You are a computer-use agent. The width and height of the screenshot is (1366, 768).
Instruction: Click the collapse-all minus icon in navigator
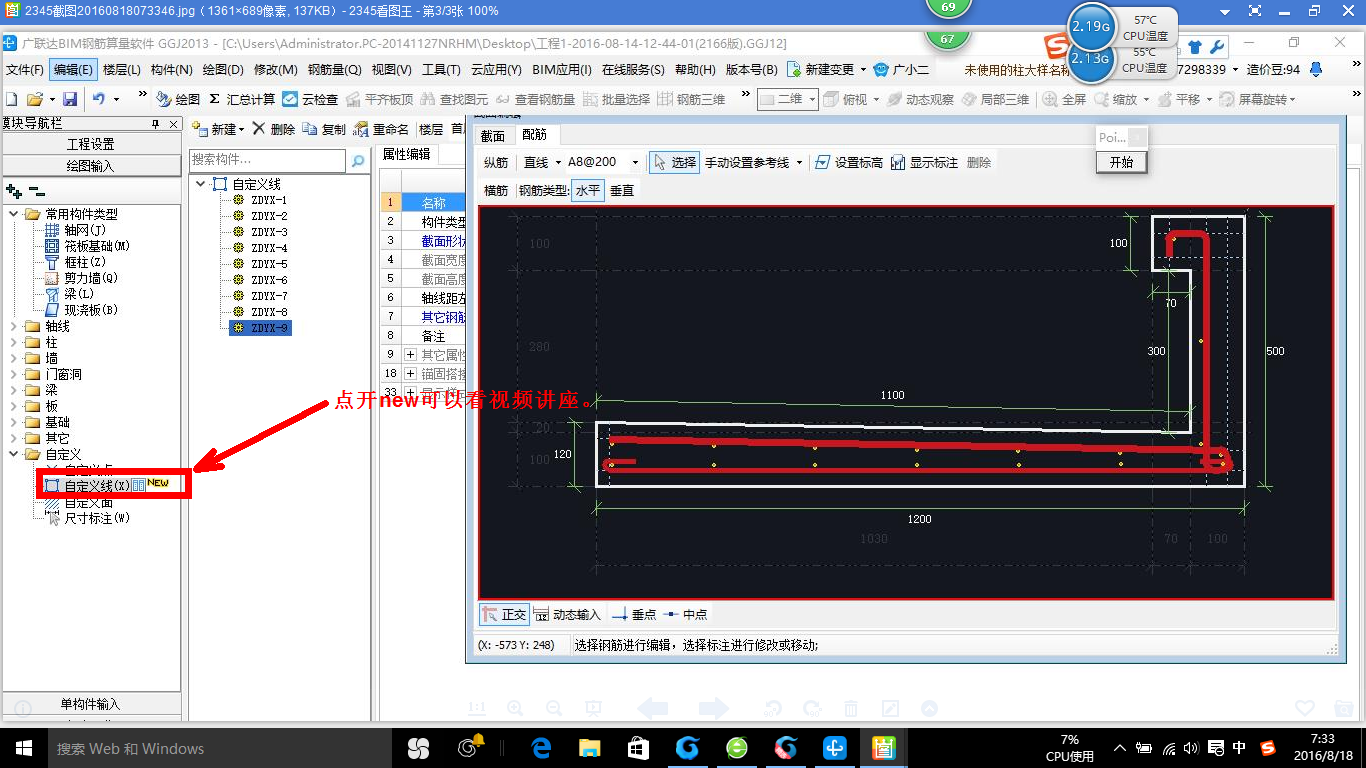[36, 190]
